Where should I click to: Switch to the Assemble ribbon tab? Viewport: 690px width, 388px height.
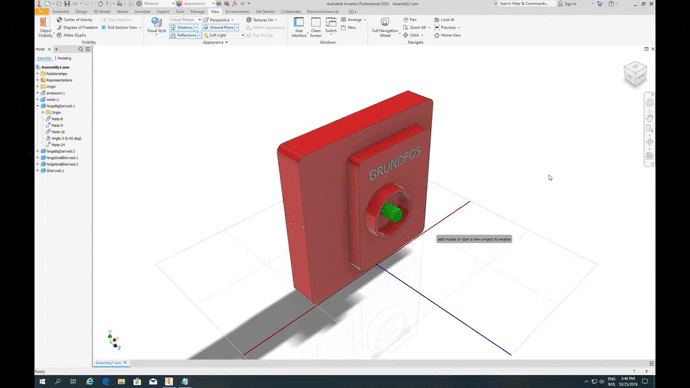(61, 11)
